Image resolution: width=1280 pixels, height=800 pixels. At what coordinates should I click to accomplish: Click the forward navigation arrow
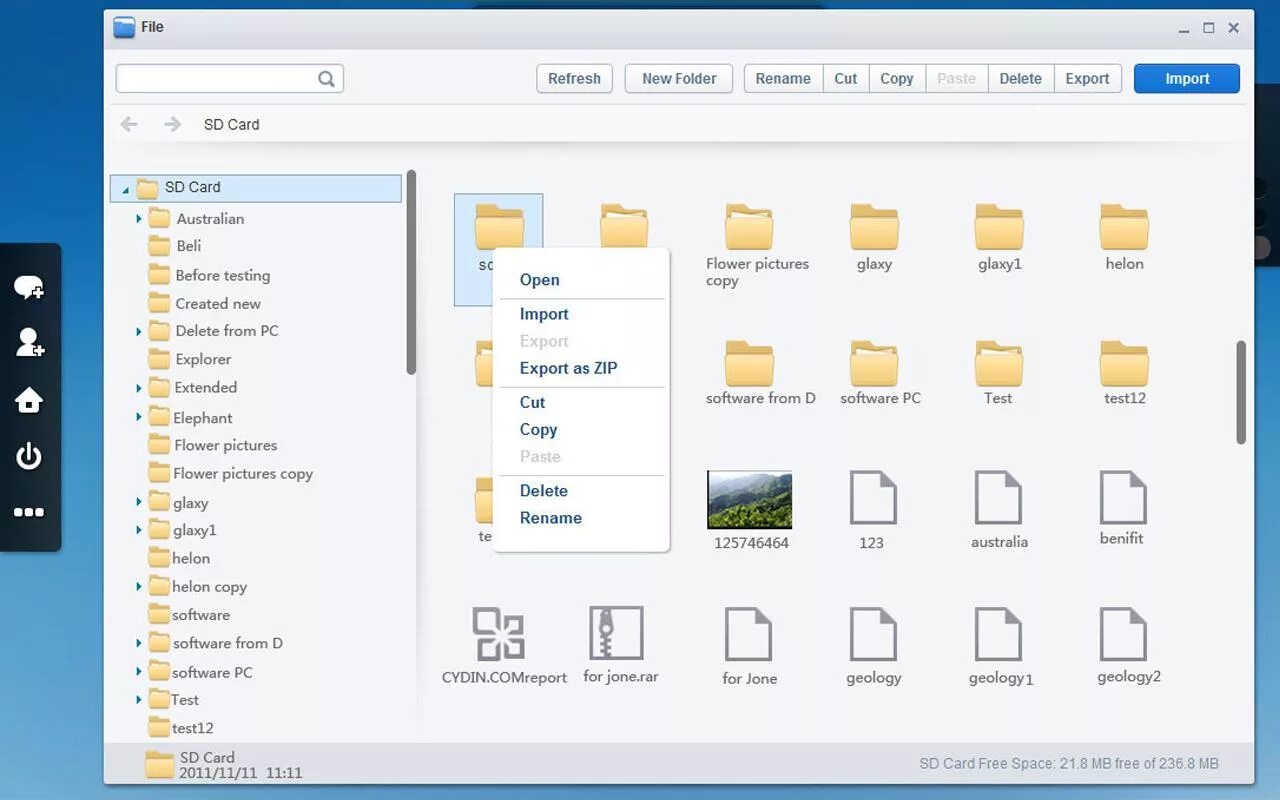pos(172,124)
